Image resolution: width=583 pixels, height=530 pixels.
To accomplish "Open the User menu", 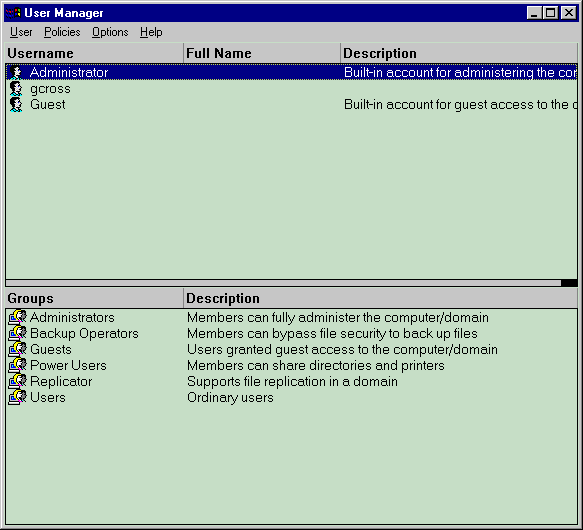I will (21, 32).
